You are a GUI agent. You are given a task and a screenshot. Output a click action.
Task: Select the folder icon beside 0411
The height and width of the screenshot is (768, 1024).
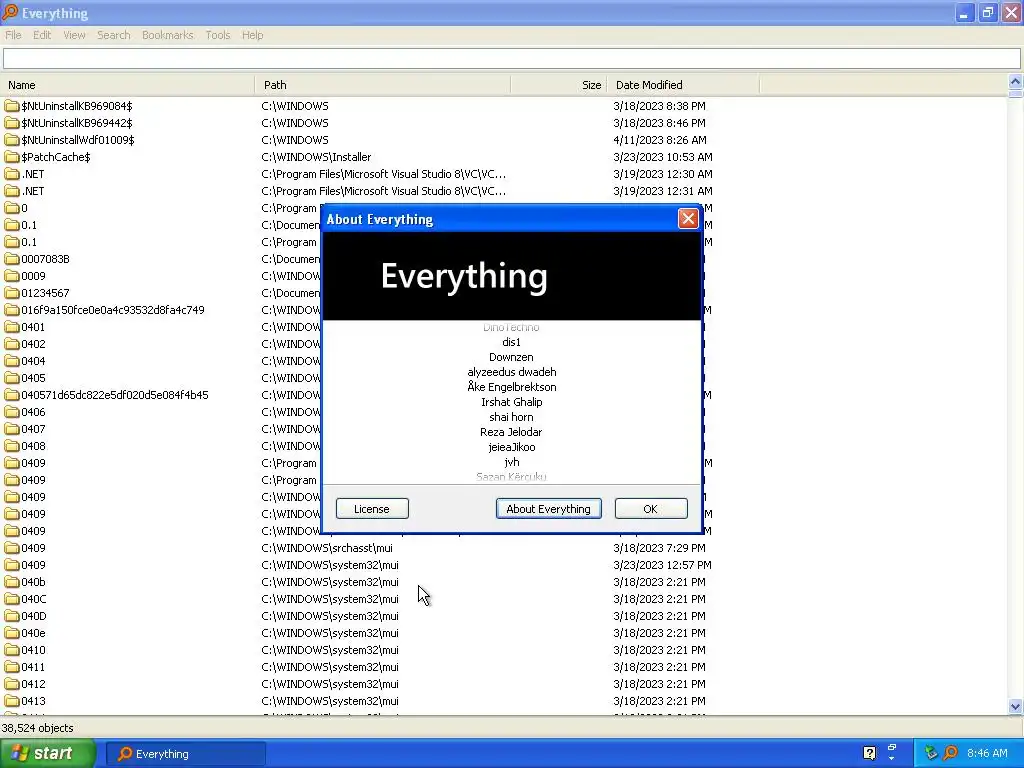point(12,666)
